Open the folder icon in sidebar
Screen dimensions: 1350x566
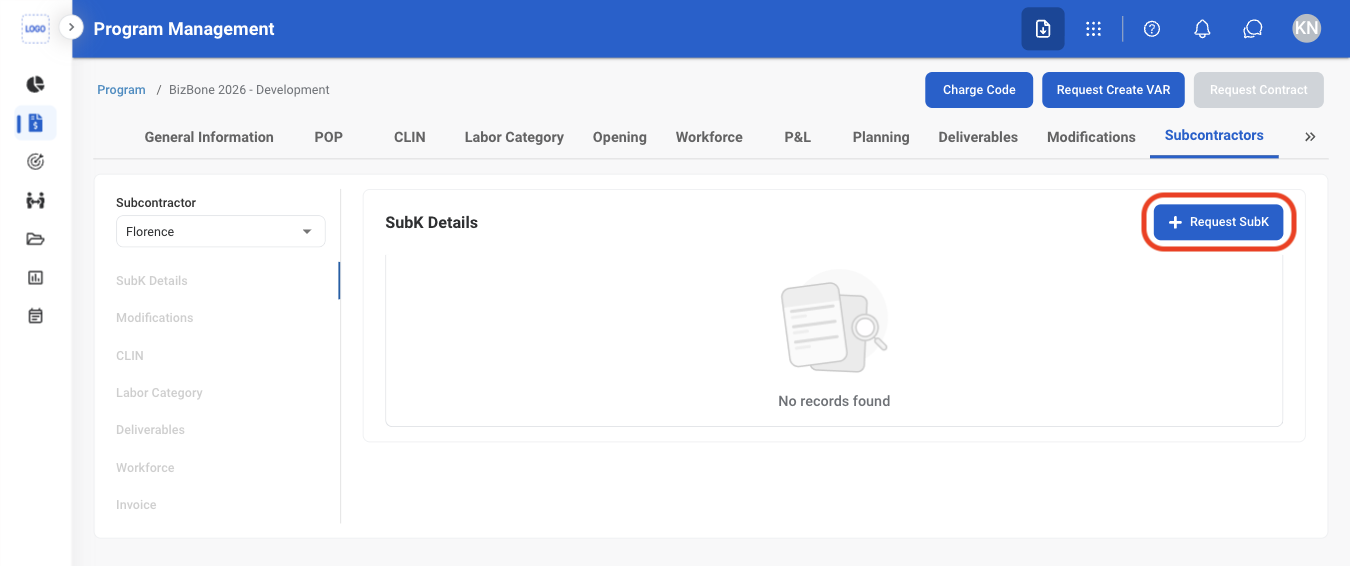click(x=35, y=239)
